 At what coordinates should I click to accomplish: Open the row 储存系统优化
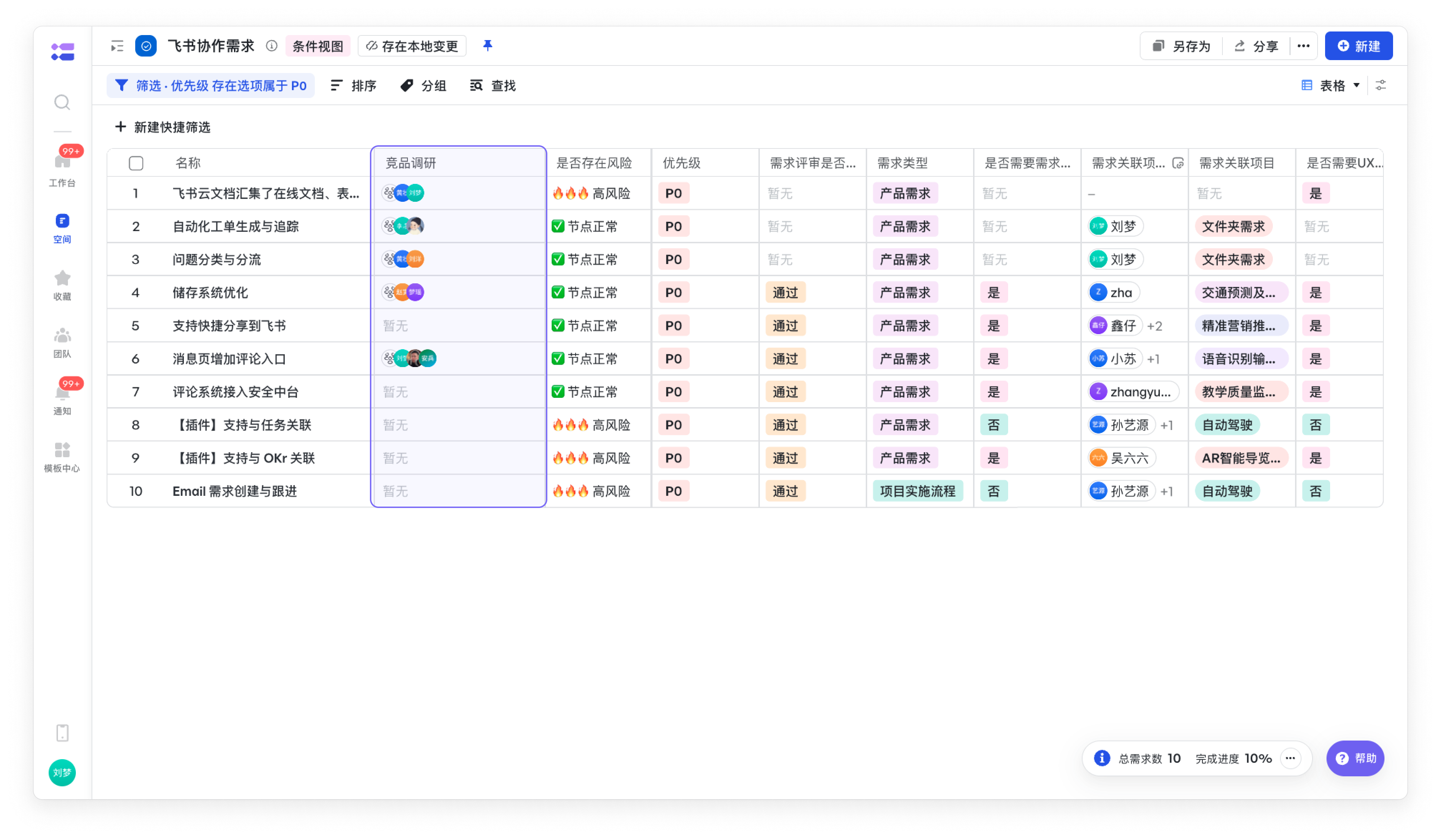tap(210, 293)
